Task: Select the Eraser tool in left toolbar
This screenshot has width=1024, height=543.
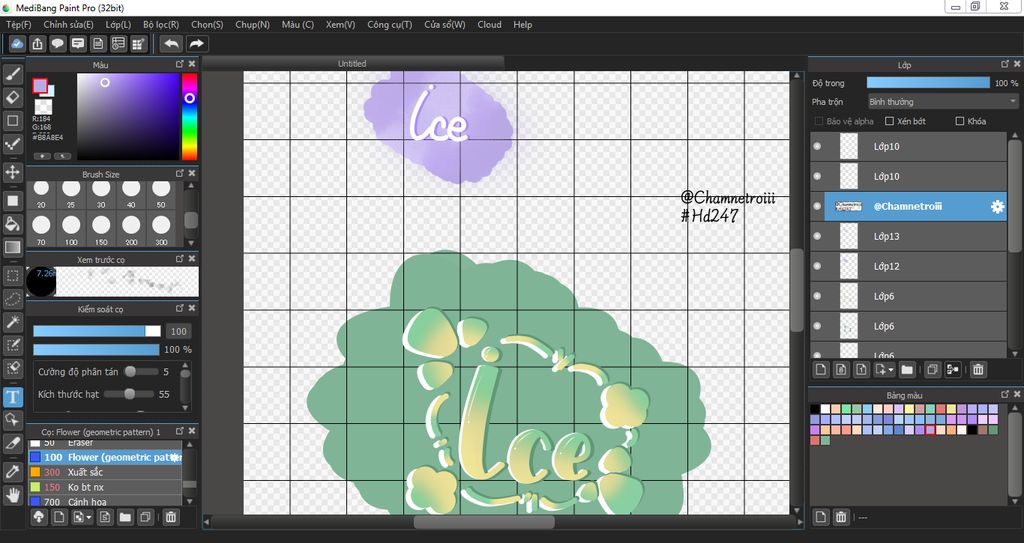Action: 12,97
